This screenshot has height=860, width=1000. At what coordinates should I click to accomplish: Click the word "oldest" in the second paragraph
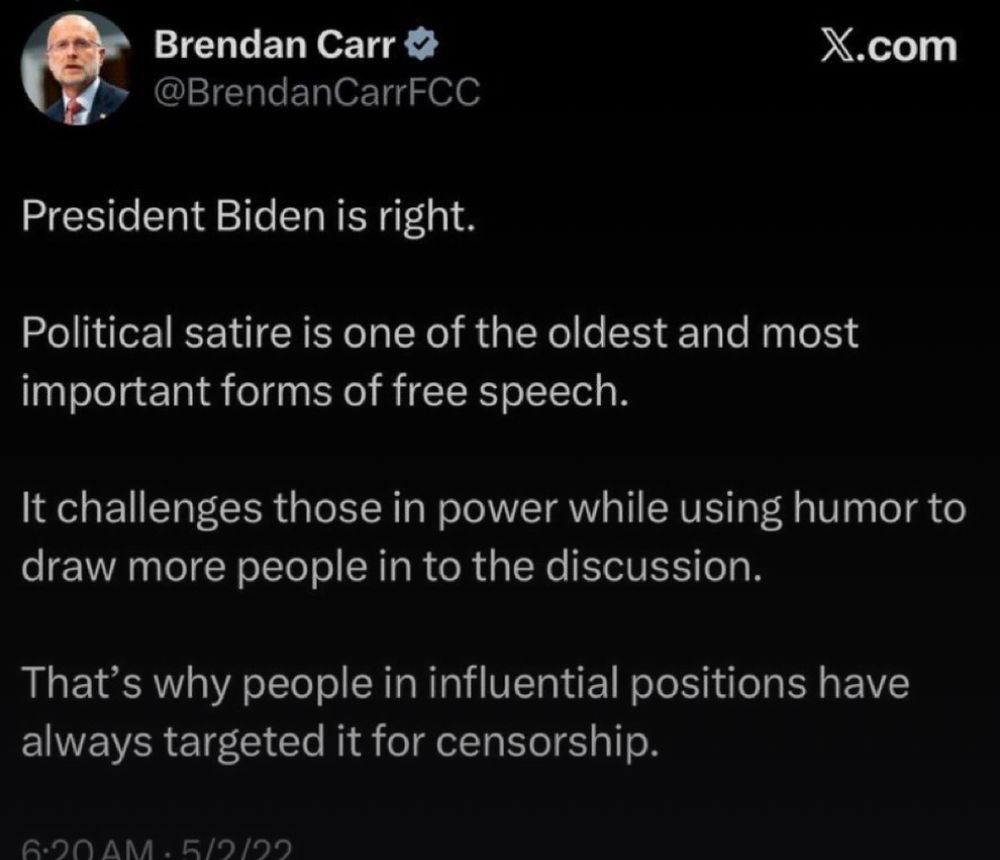[x=607, y=333]
